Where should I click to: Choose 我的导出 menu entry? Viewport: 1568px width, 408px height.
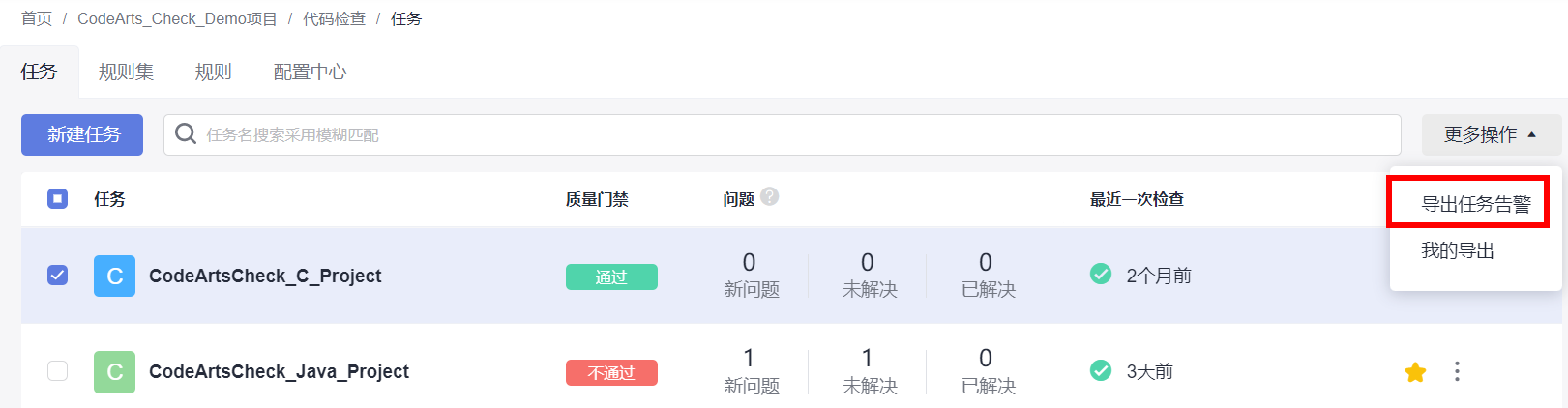pyautogui.click(x=1457, y=251)
